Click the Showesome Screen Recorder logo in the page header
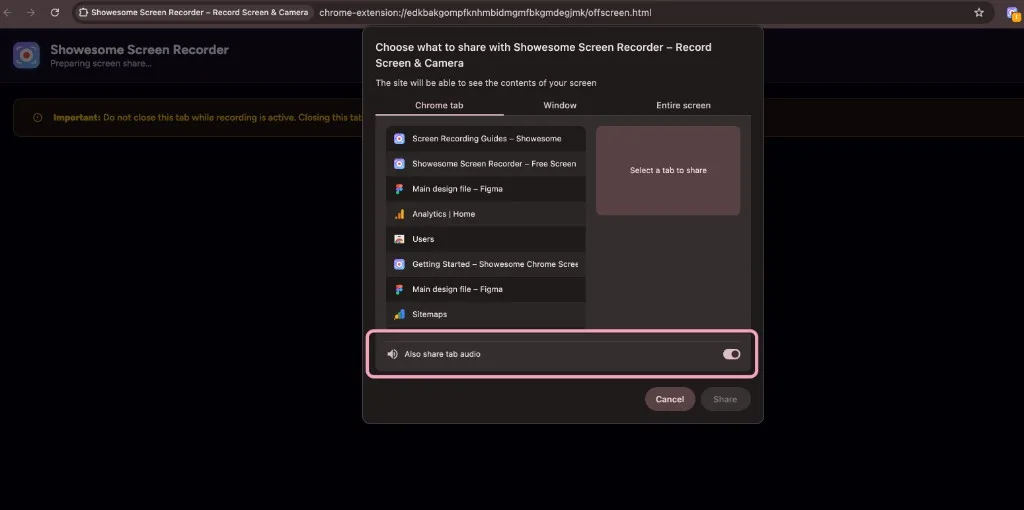Viewport: 1024px width, 510px height. 26,56
